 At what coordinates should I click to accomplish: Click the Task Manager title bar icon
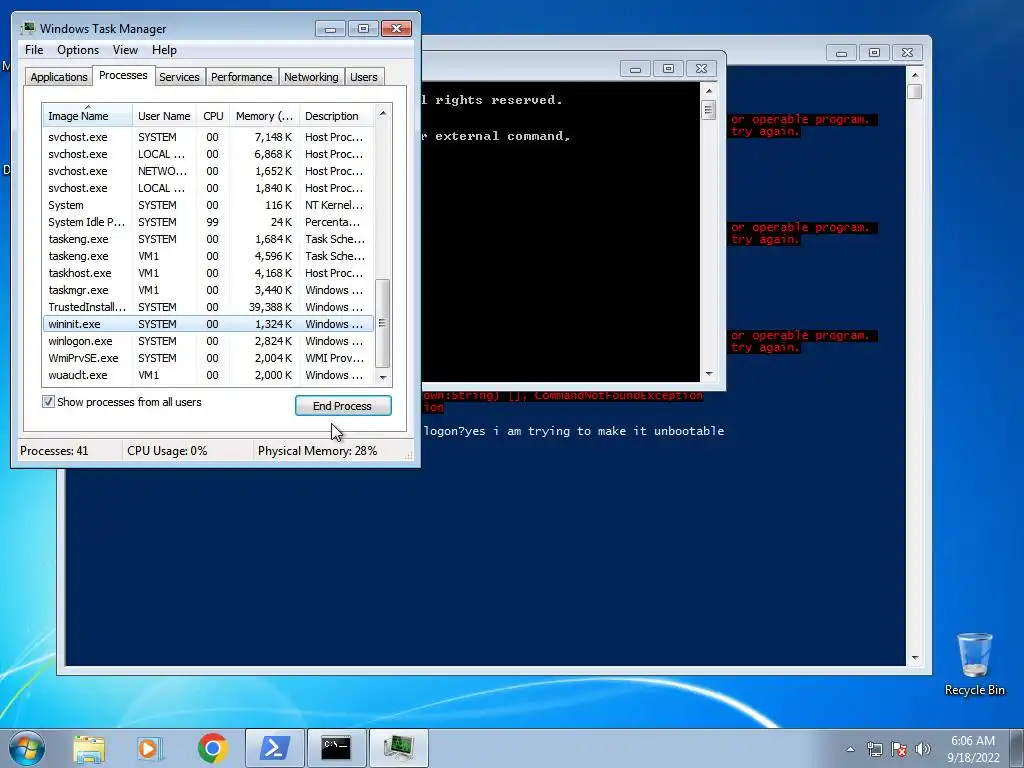(28, 28)
